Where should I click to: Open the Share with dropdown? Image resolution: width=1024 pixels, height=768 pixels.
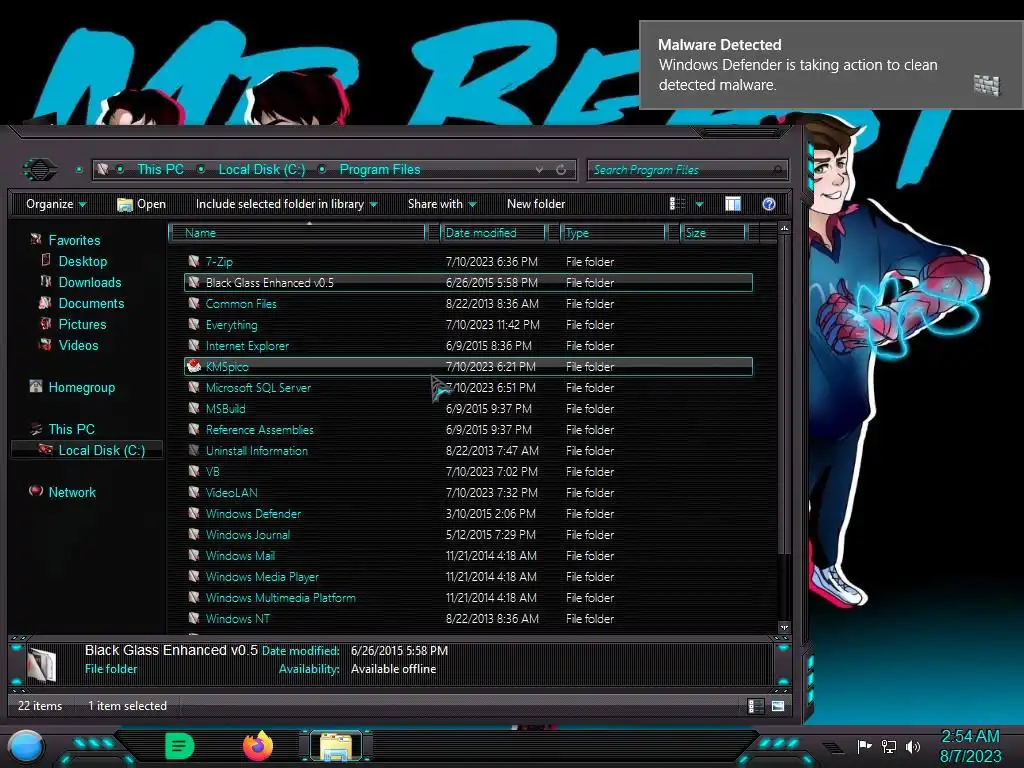442,204
